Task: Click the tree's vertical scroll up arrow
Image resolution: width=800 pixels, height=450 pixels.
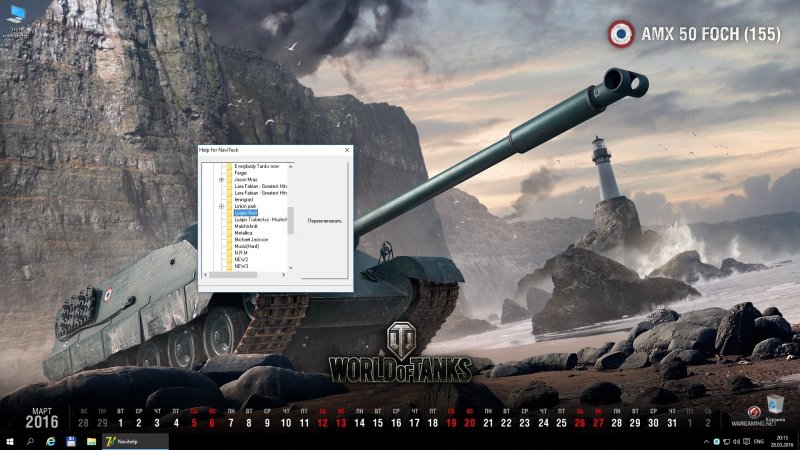Action: tap(290, 166)
